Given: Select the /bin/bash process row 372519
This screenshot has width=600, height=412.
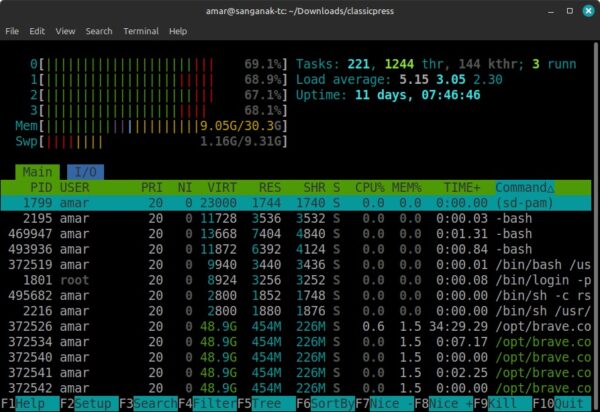Looking at the screenshot, I should coord(296,265).
